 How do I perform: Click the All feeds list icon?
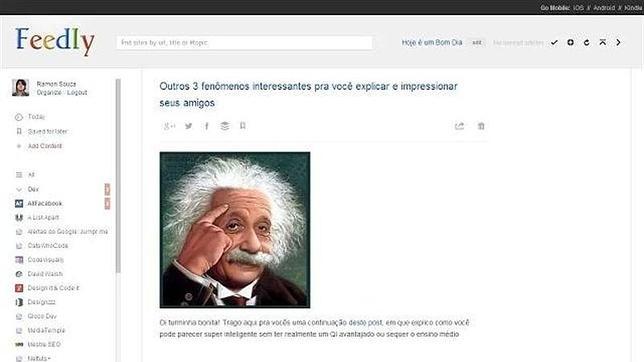19,175
